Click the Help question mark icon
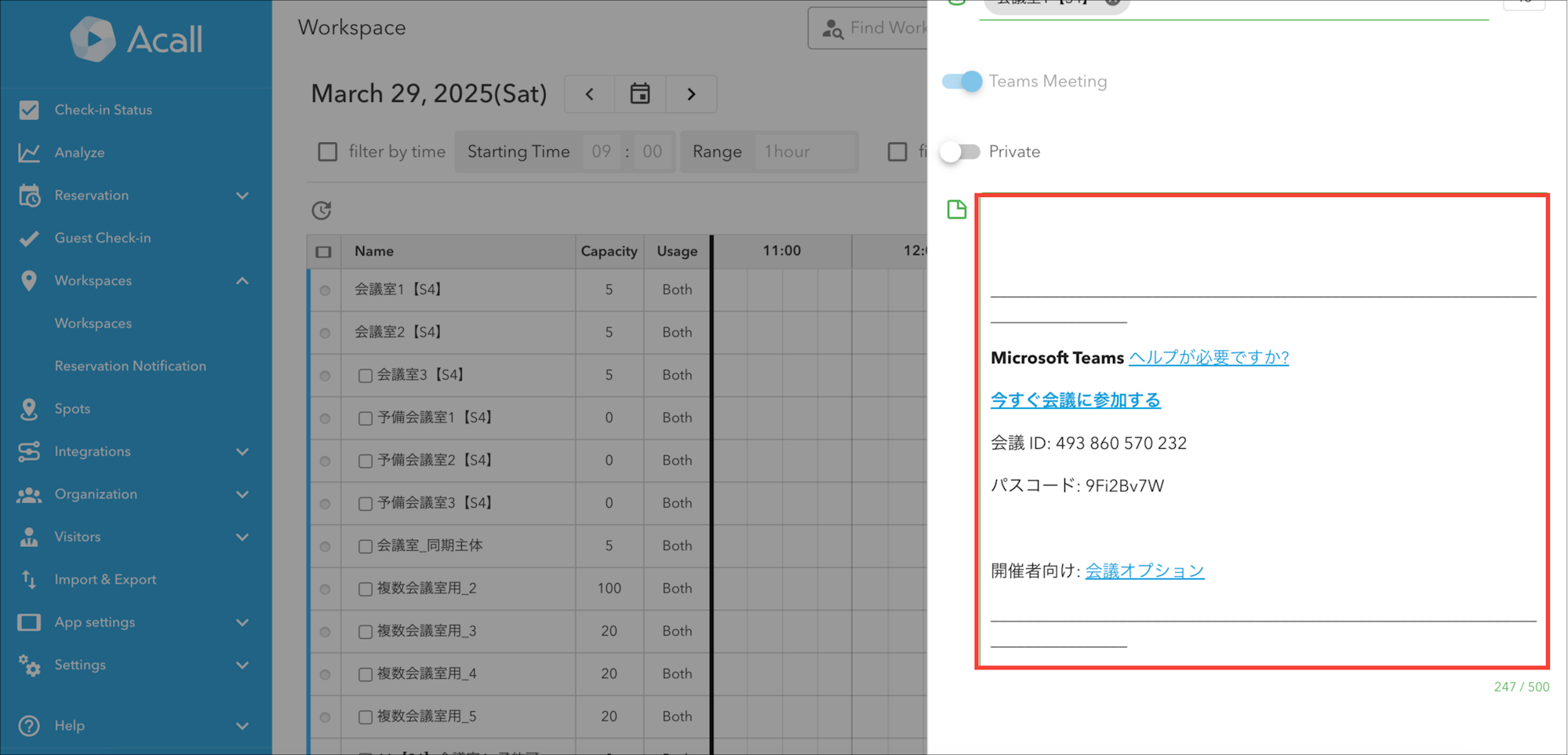The image size is (1568, 755). click(x=29, y=726)
